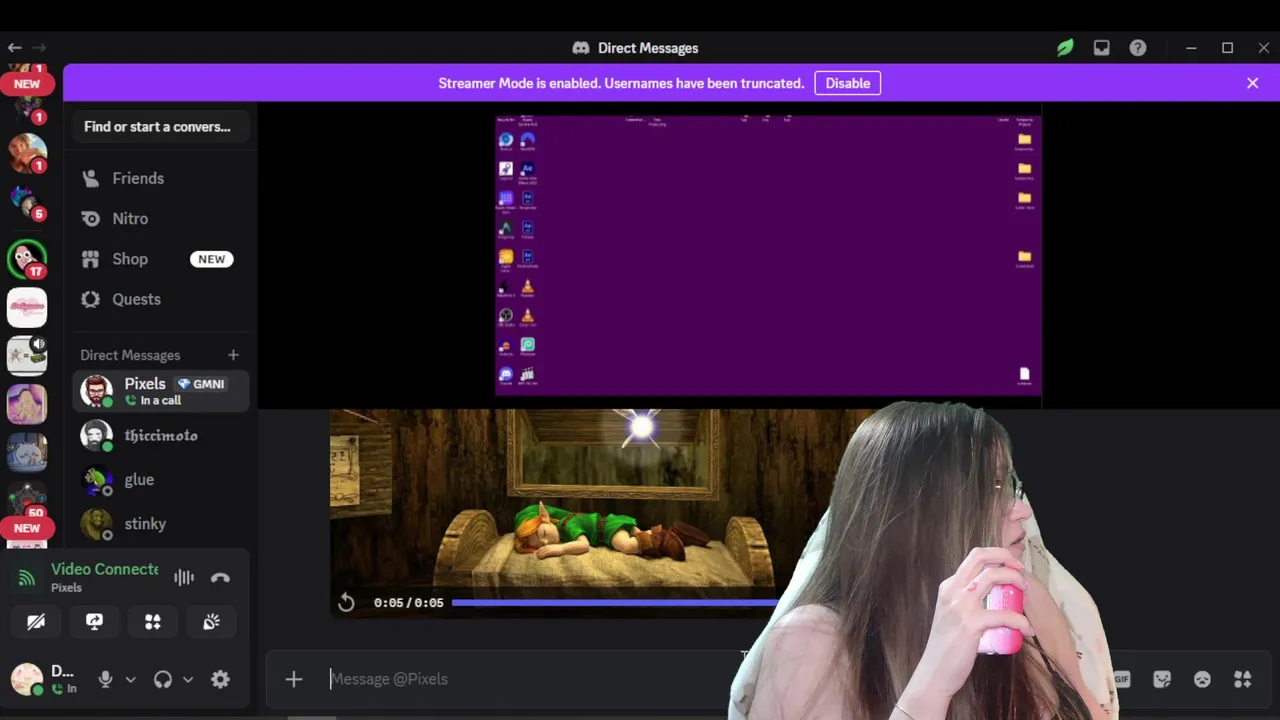Toggle screen sharing button
This screenshot has height=720, width=1280.
point(94,622)
